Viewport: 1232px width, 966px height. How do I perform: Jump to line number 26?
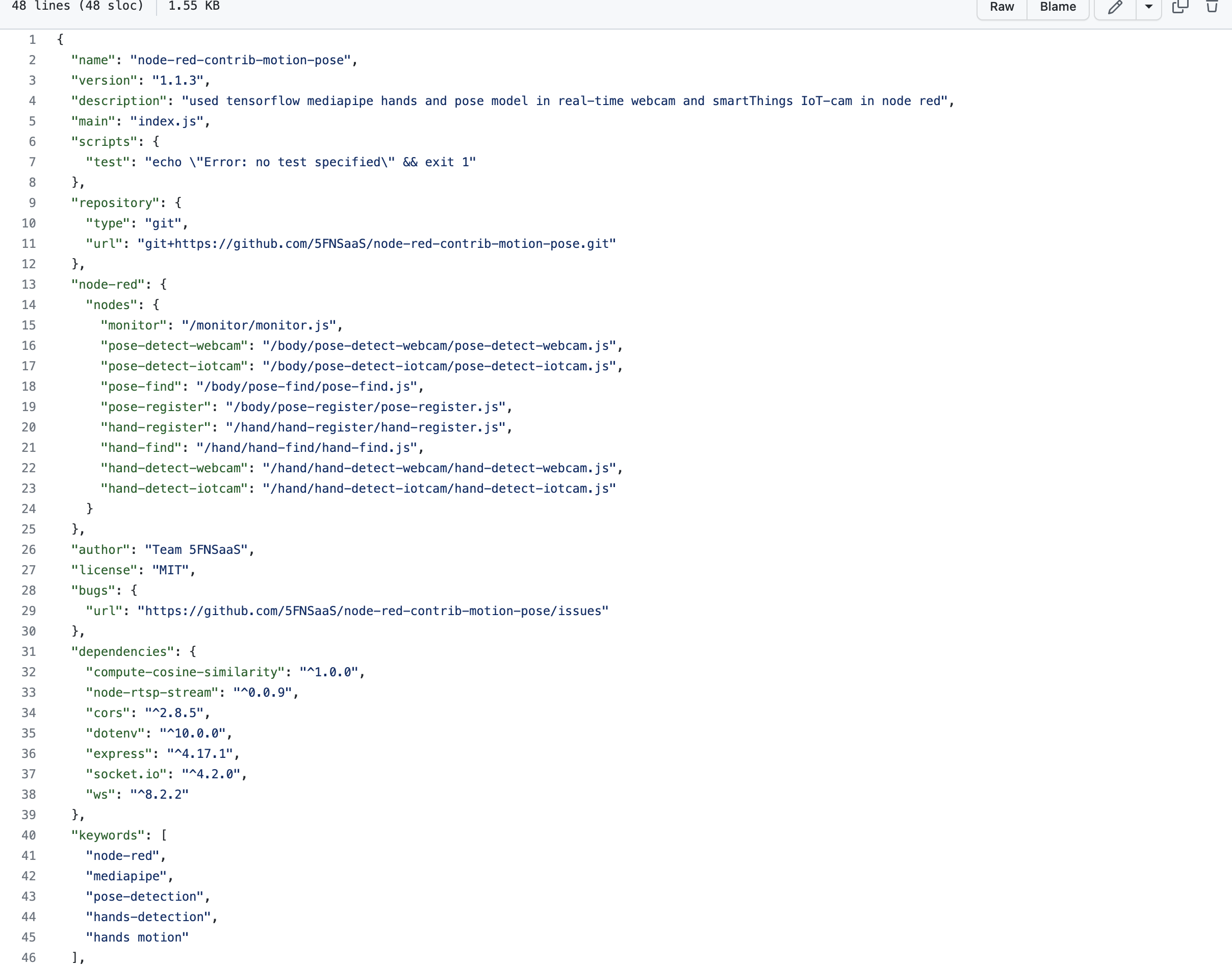28,550
